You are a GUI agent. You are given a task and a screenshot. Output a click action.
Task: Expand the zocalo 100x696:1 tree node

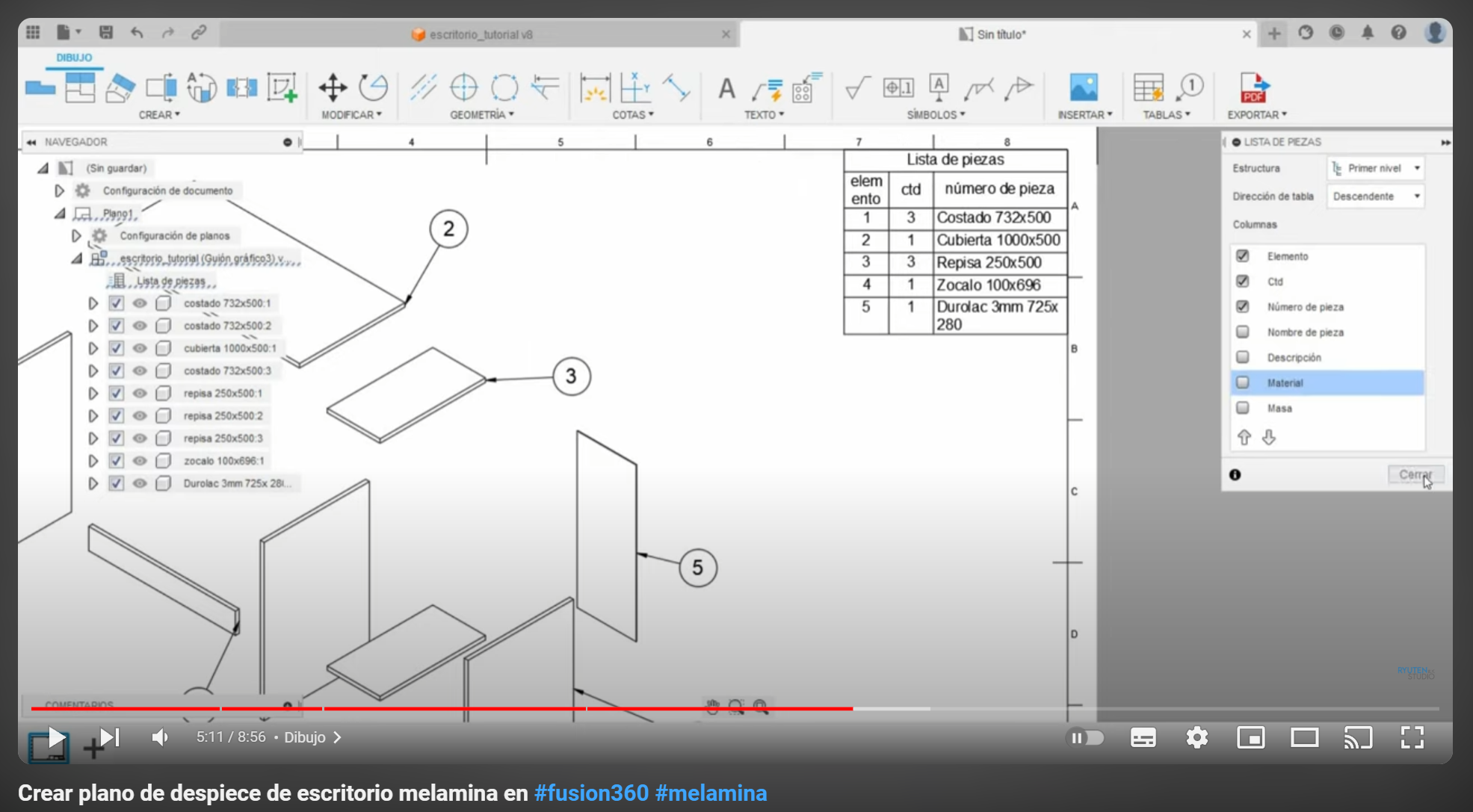coord(93,461)
